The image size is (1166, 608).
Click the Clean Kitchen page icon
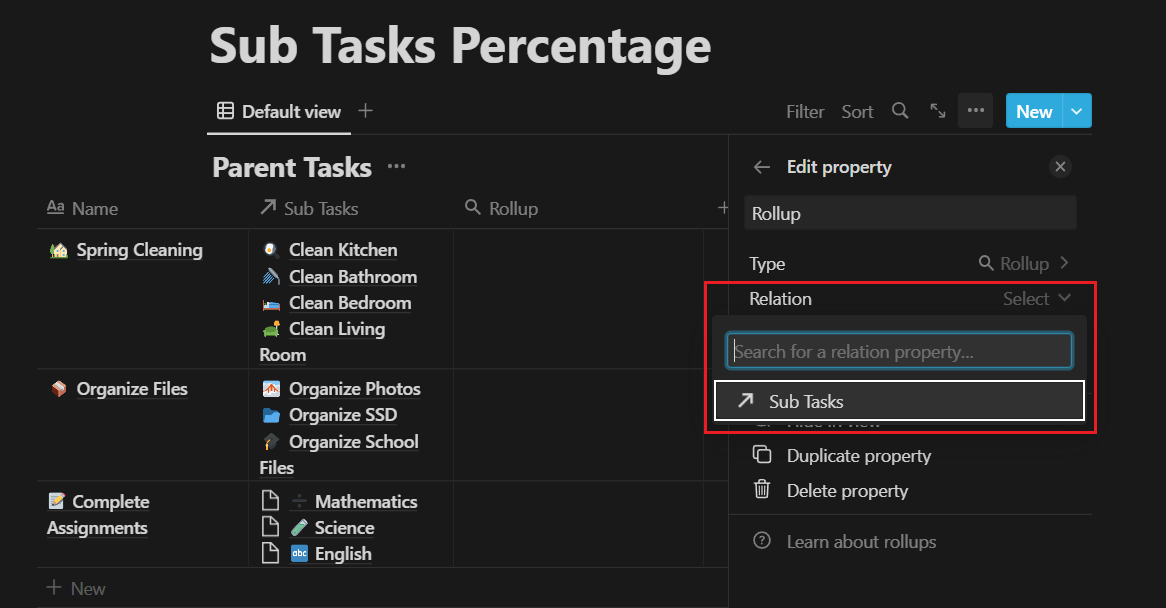tap(271, 250)
